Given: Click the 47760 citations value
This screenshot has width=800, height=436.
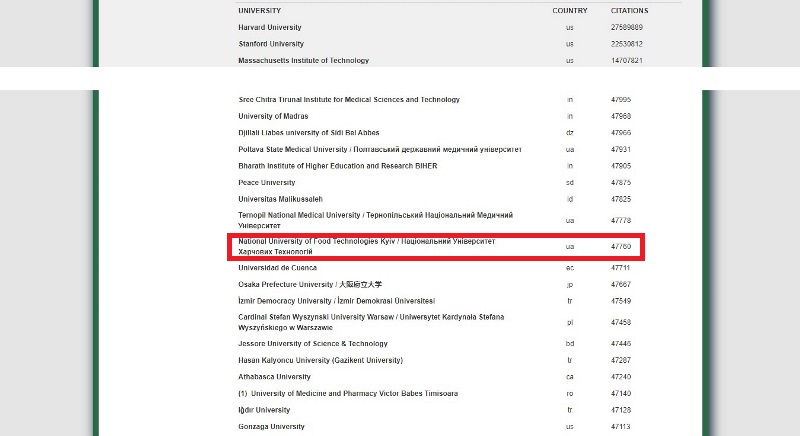Looking at the screenshot, I should (621, 245).
